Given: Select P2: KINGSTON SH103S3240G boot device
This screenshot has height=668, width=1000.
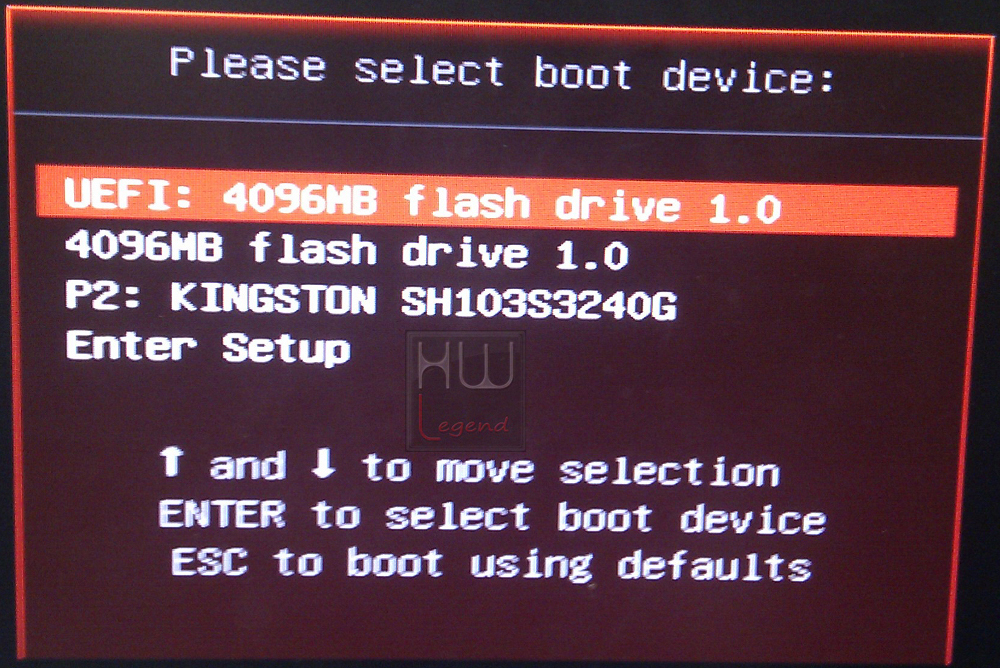Looking at the screenshot, I should coord(371,301).
